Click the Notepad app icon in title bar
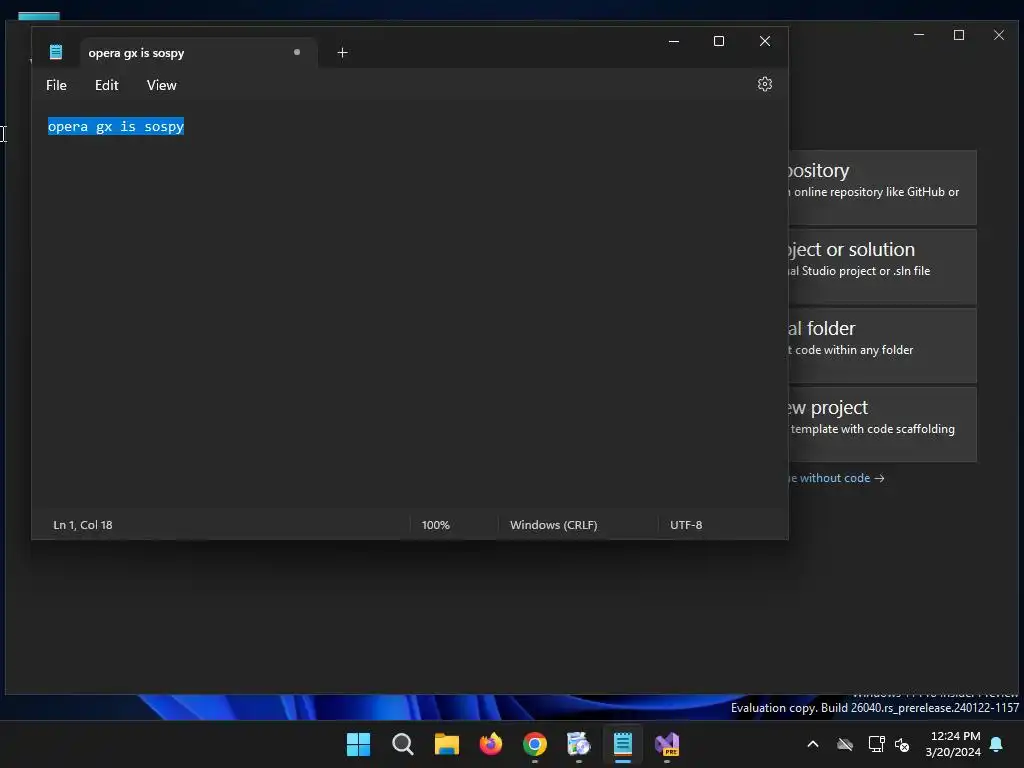The height and width of the screenshot is (768, 1024). [x=56, y=52]
